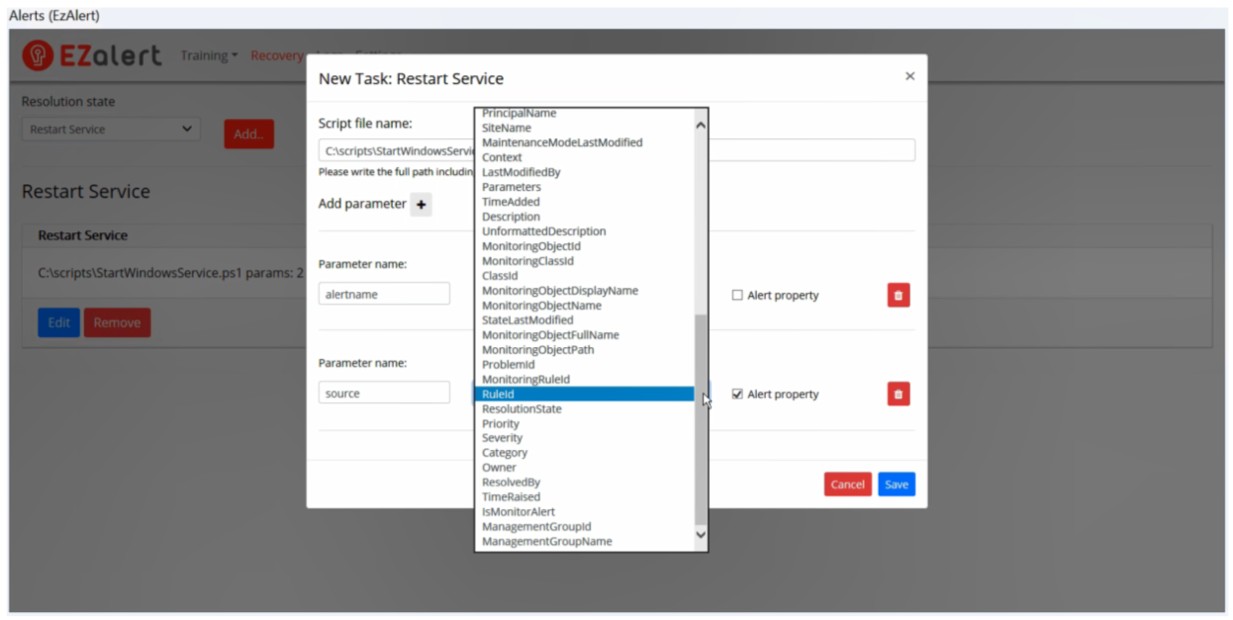Click the alertname parameter name field

point(384,295)
